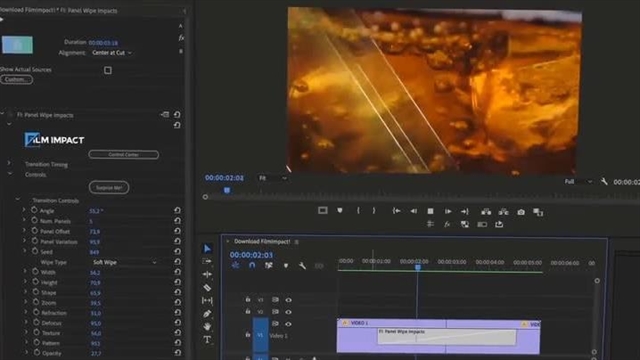
Task: Select the Pen tool
Action: [x=207, y=313]
